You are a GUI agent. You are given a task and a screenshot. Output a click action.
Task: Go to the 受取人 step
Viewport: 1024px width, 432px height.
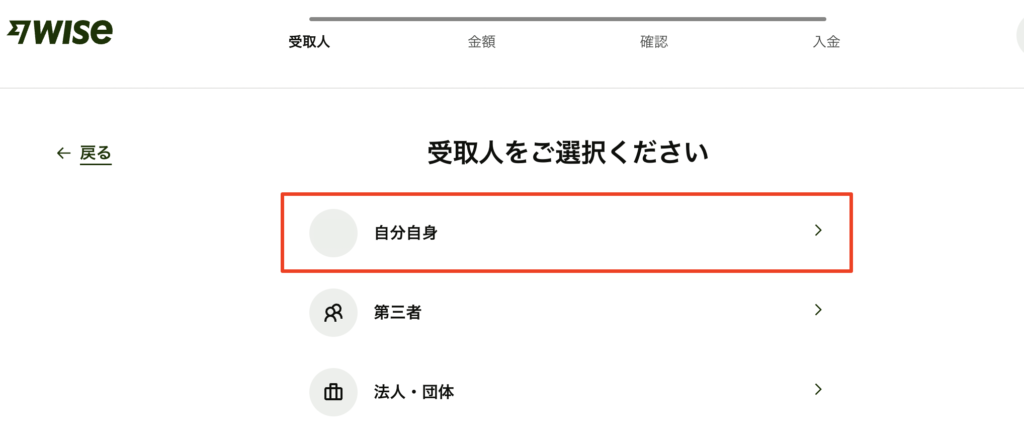click(309, 42)
